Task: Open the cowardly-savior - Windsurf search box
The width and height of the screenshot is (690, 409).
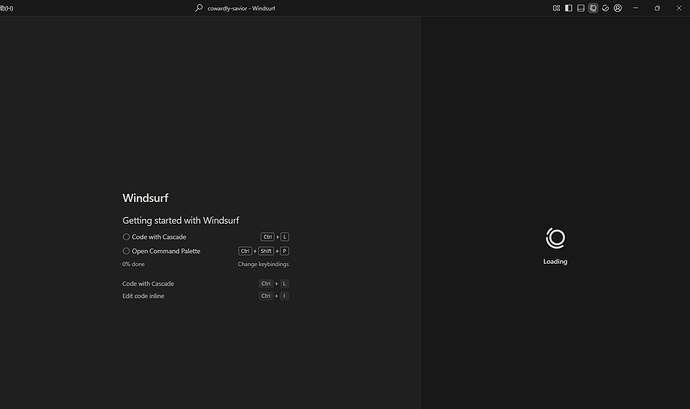Action: coord(235,8)
